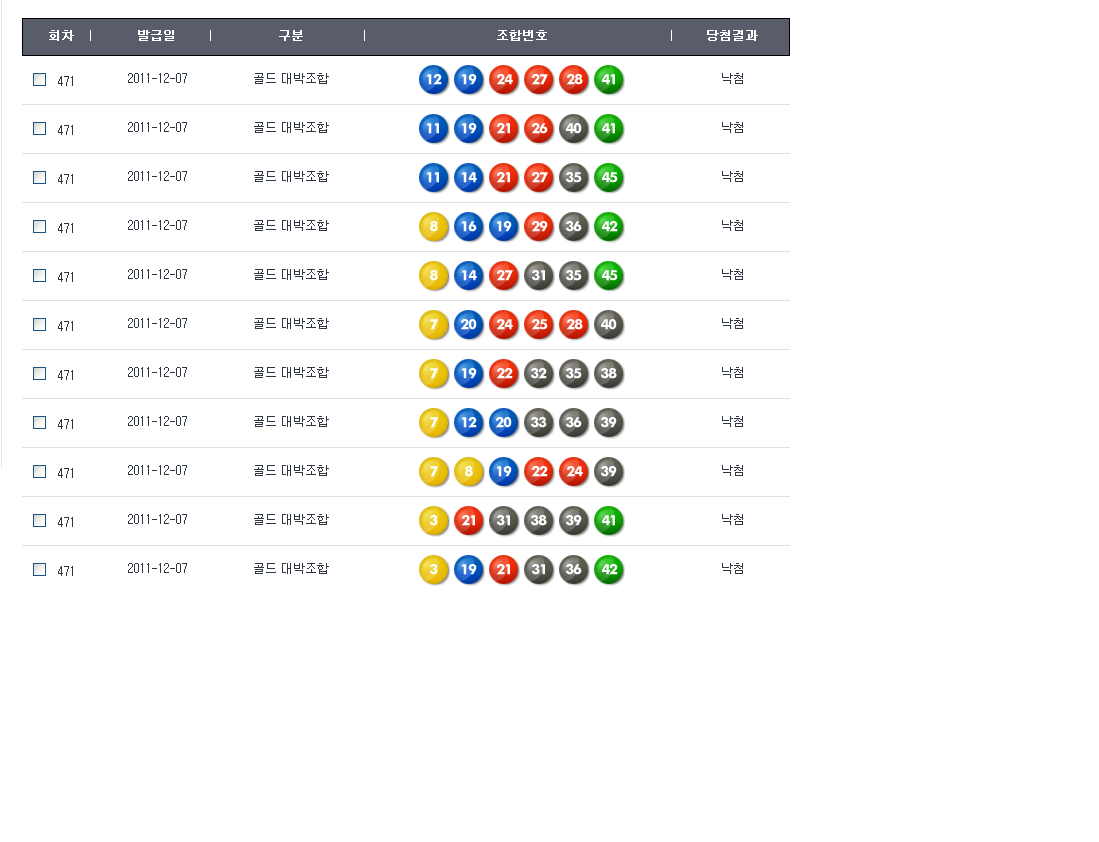The image size is (1099, 842).
Task: Select the blue number 16 ball
Action: click(x=468, y=227)
